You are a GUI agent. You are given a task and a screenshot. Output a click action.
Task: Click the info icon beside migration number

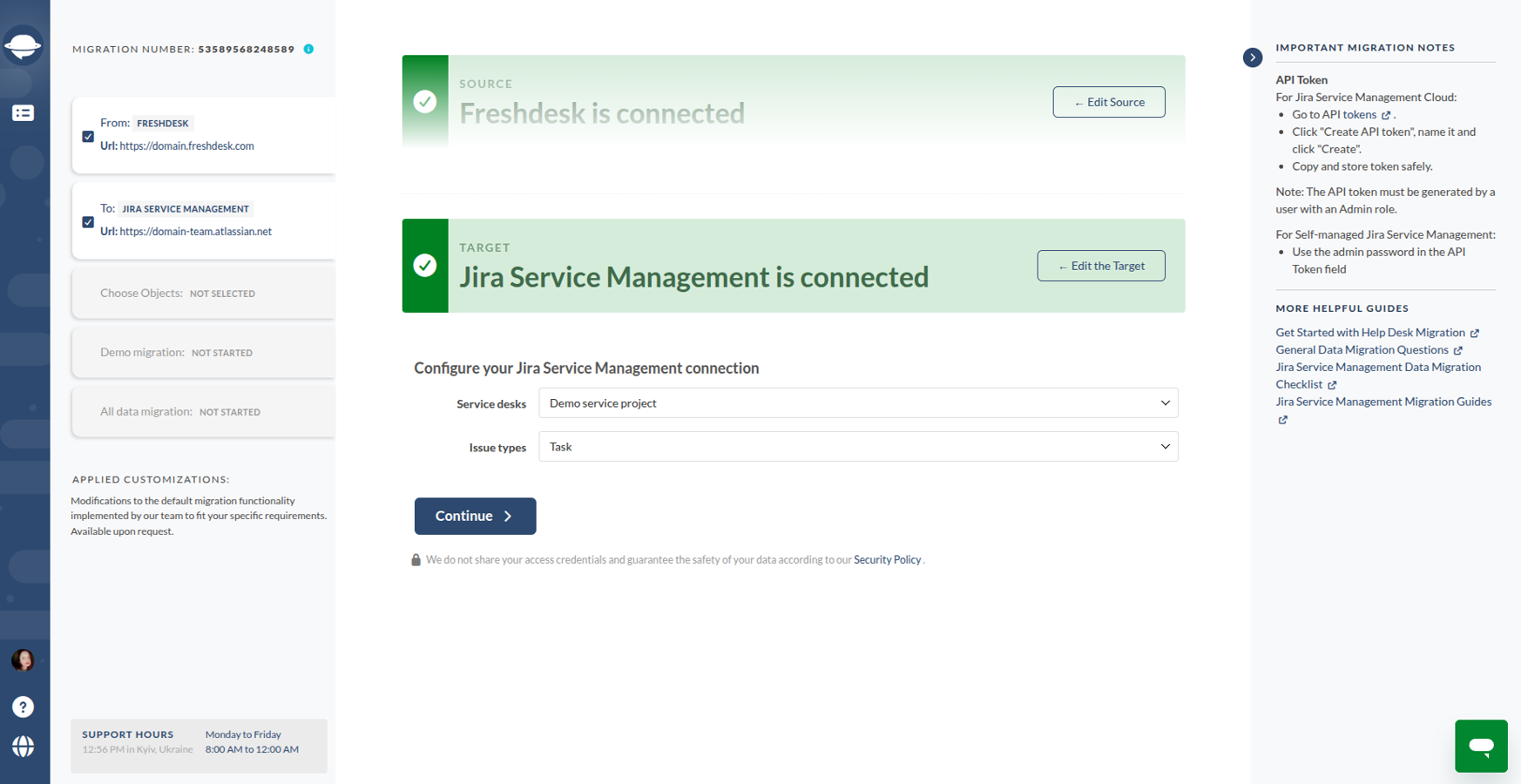308,49
